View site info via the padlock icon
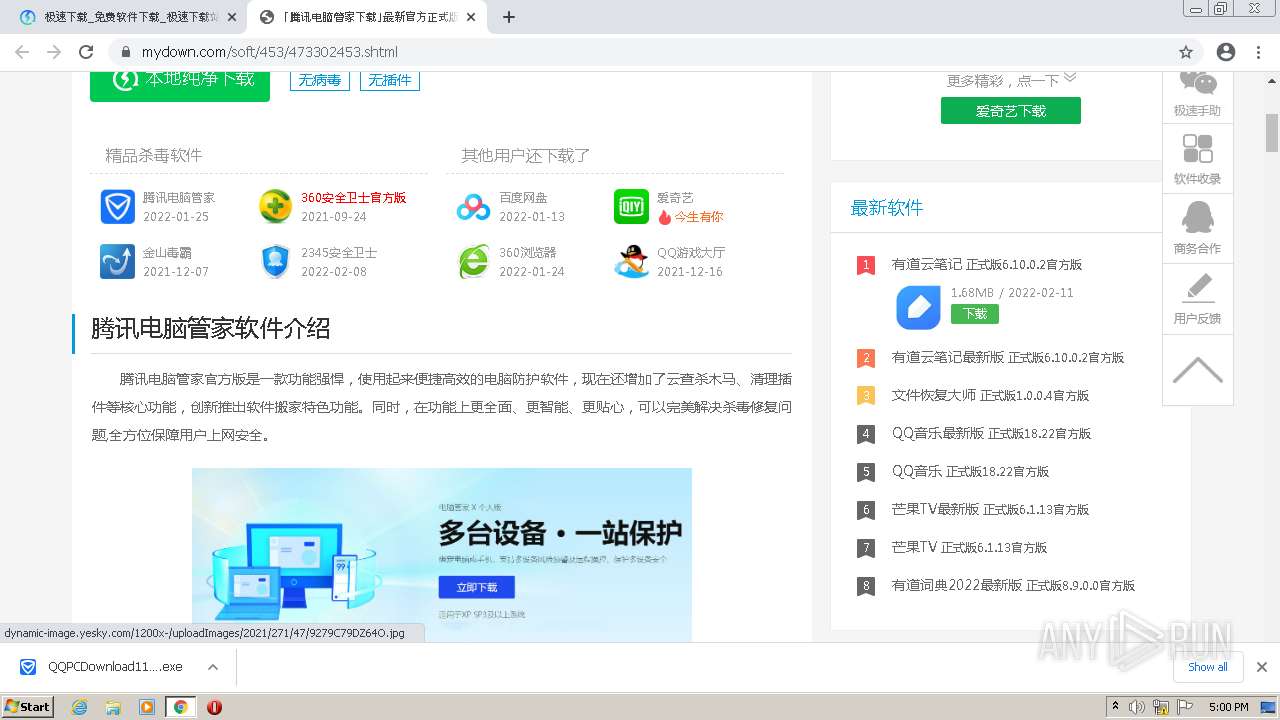The image size is (1280, 720). (126, 52)
